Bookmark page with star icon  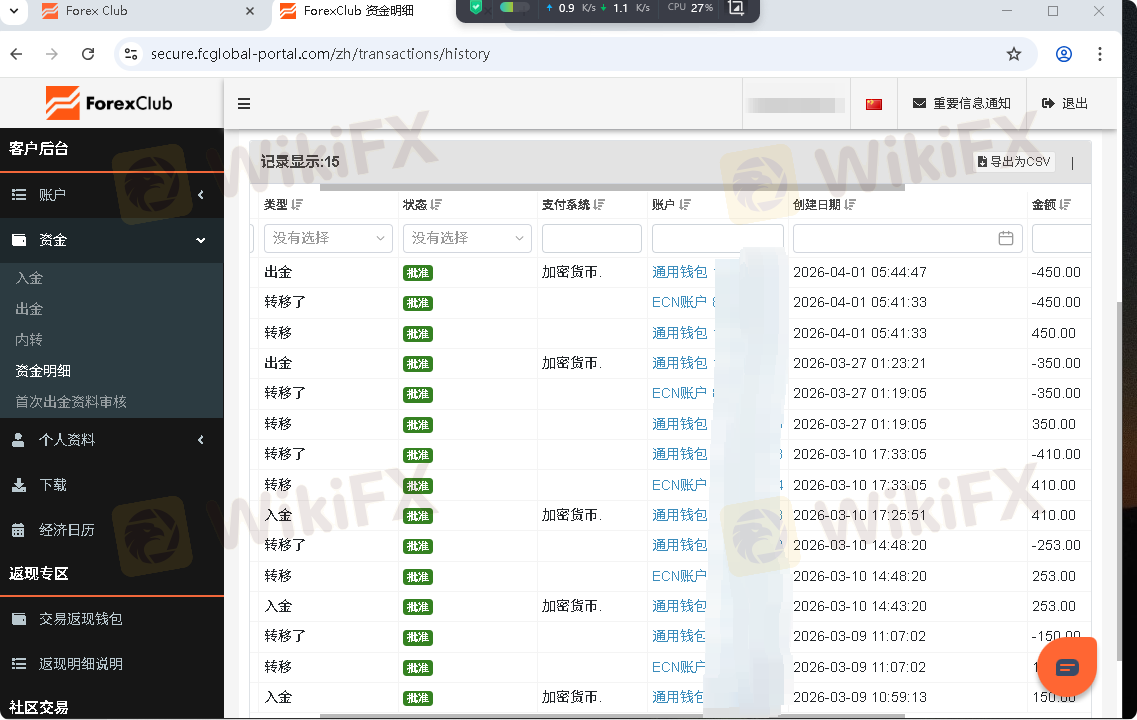pyautogui.click(x=1014, y=54)
